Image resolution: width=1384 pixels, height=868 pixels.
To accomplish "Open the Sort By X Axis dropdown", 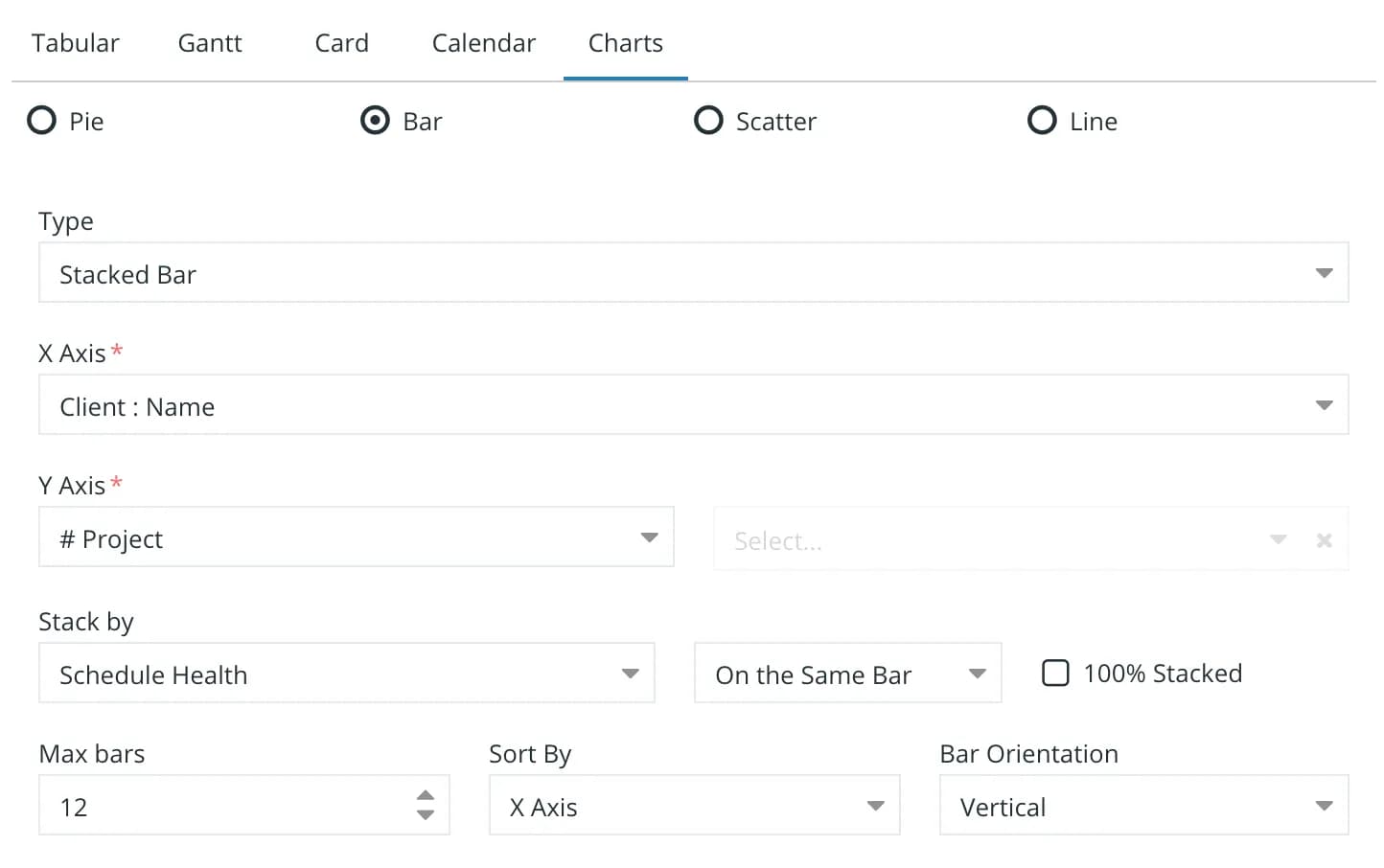I will point(695,805).
